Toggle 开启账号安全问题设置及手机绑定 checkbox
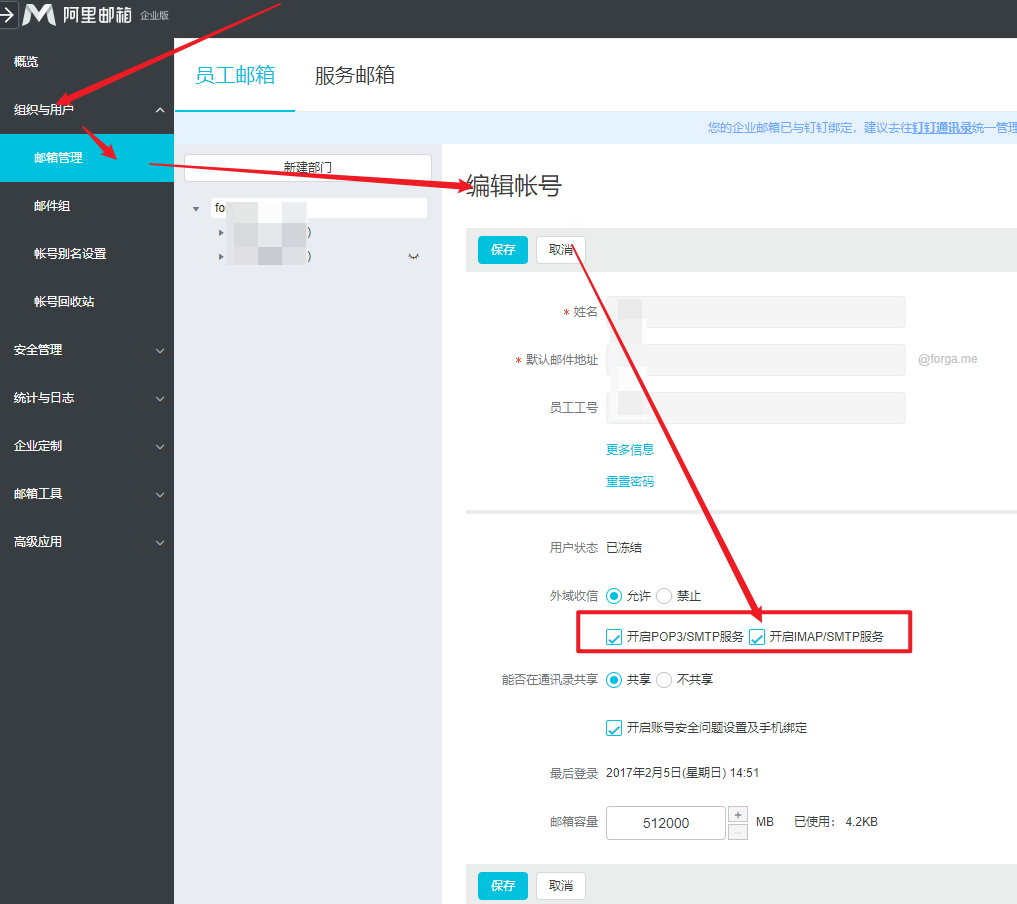 click(614, 728)
